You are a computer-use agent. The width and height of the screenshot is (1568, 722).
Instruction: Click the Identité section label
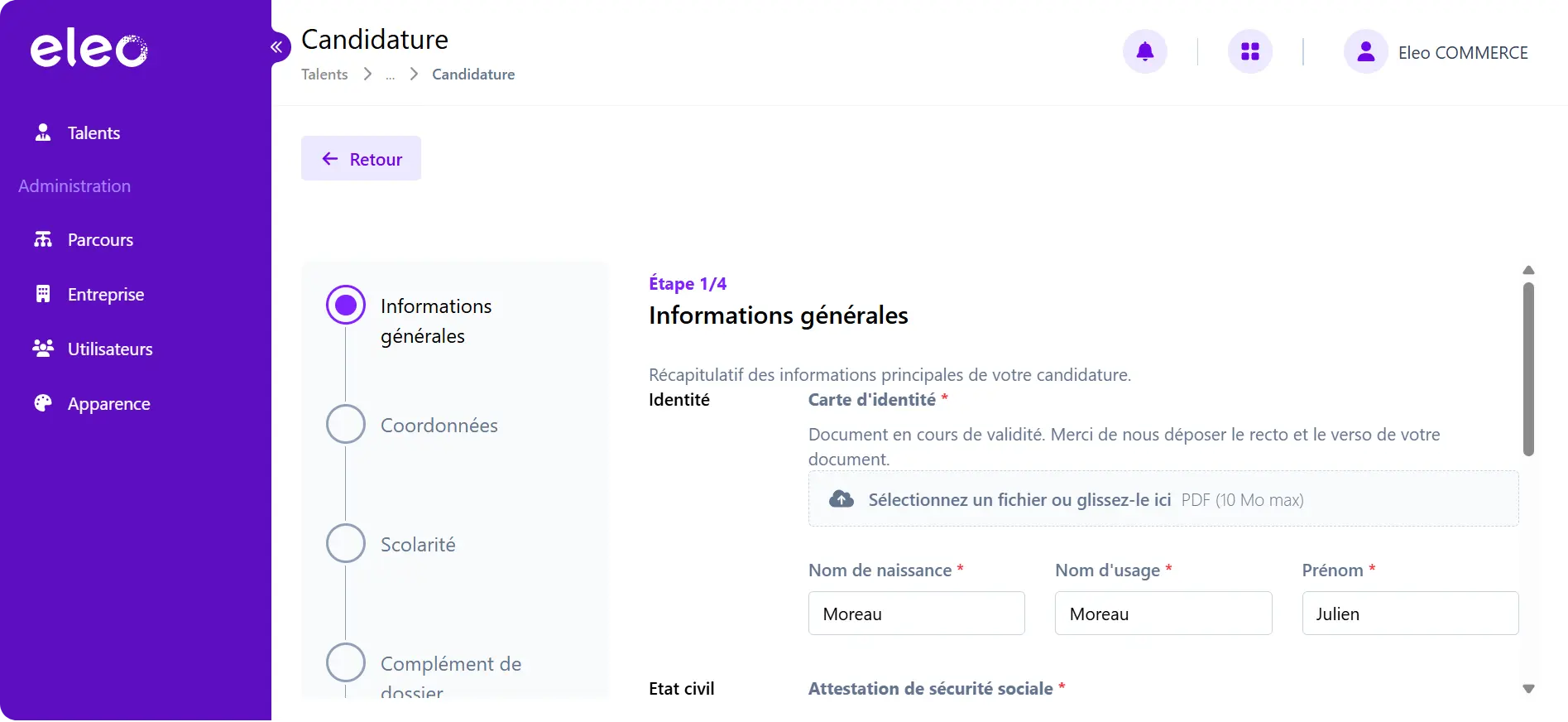(x=679, y=400)
